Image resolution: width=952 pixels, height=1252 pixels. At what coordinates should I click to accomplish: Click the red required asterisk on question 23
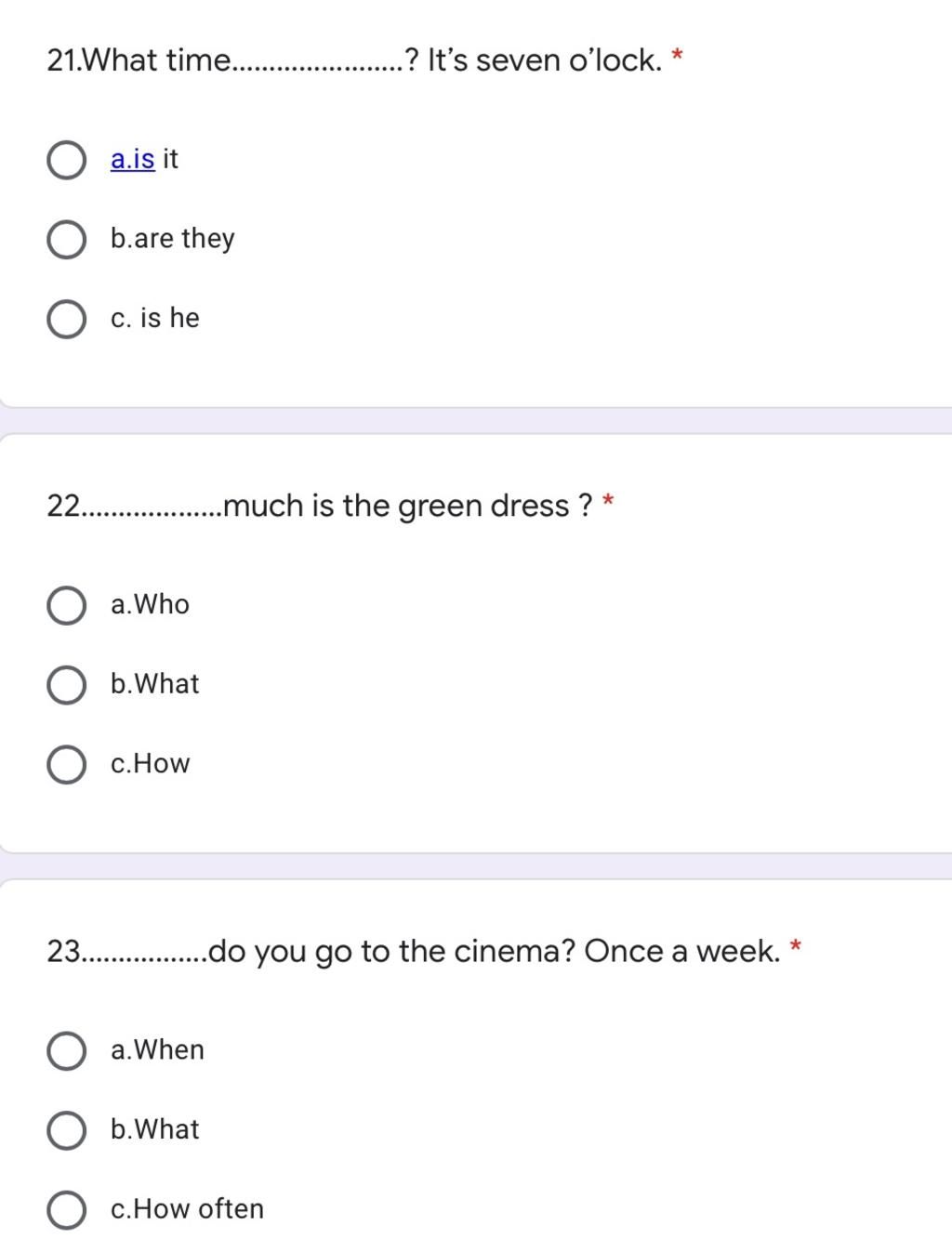pos(796,947)
